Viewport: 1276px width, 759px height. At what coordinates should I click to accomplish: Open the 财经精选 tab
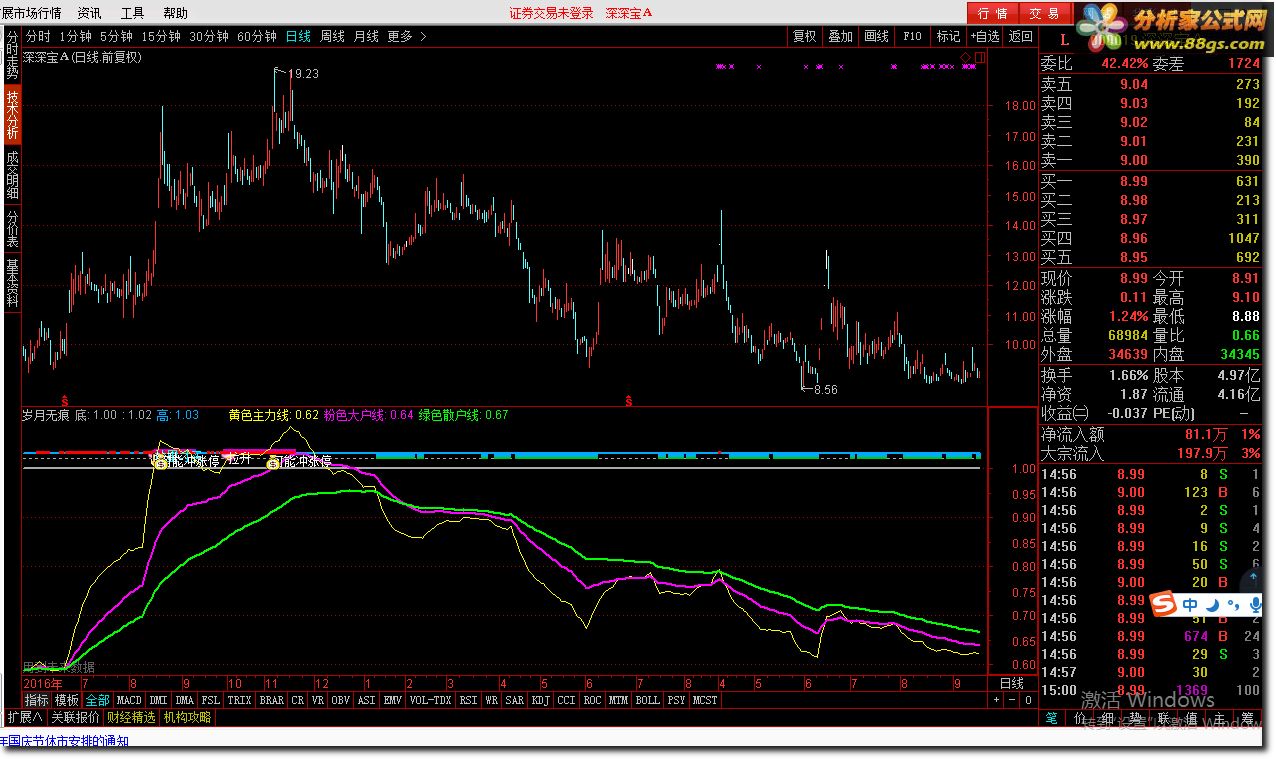point(131,717)
